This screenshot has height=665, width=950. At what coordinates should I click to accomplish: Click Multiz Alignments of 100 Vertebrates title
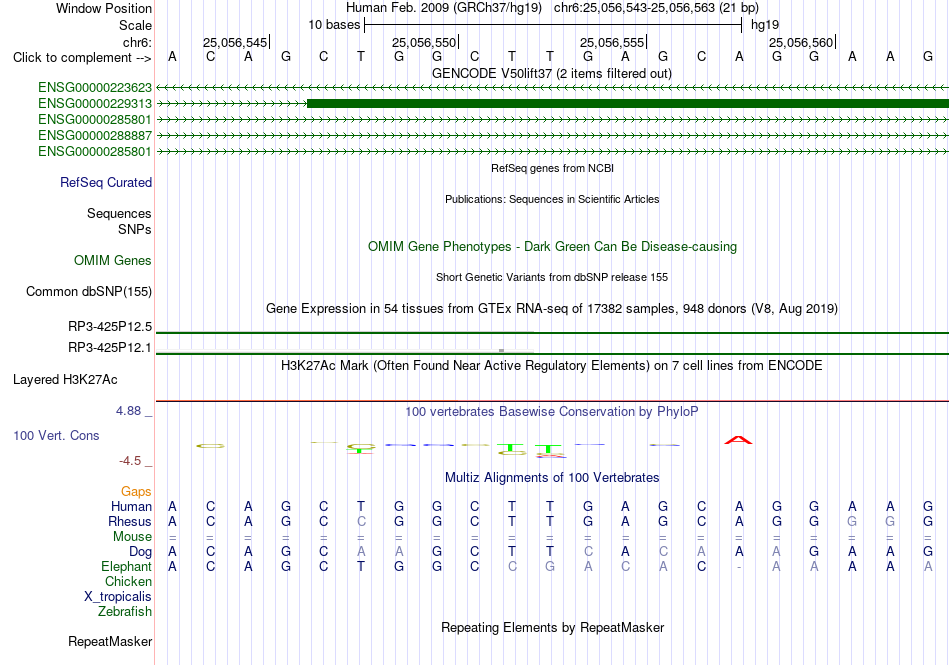click(552, 478)
